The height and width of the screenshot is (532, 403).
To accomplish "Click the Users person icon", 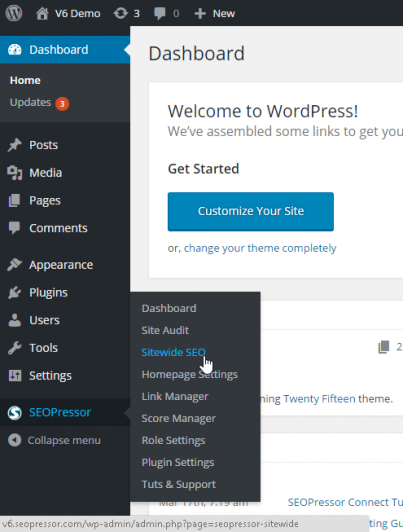I will 14,320.
